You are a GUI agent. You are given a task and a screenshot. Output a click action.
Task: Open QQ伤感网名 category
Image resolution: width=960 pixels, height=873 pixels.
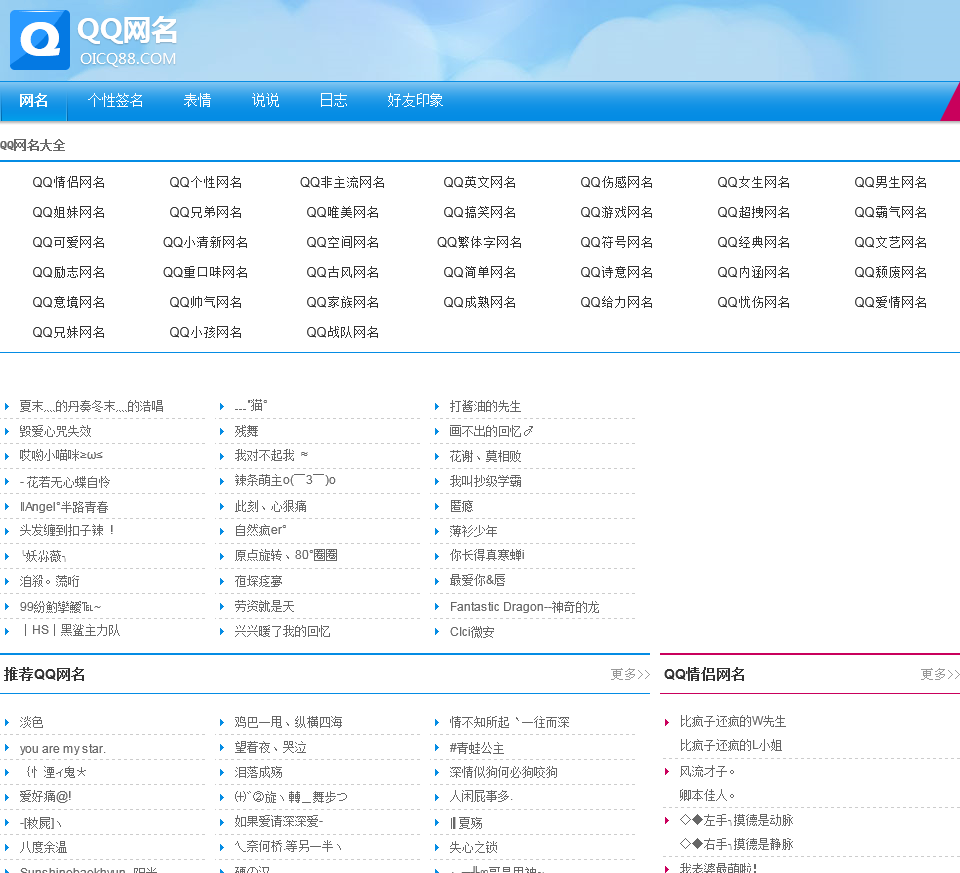[617, 182]
